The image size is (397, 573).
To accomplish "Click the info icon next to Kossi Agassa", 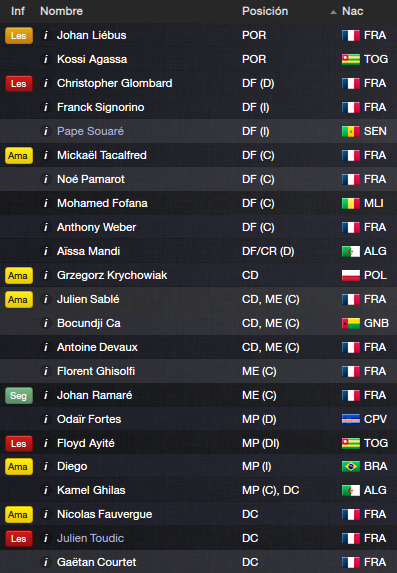I will pyautogui.click(x=46, y=59).
